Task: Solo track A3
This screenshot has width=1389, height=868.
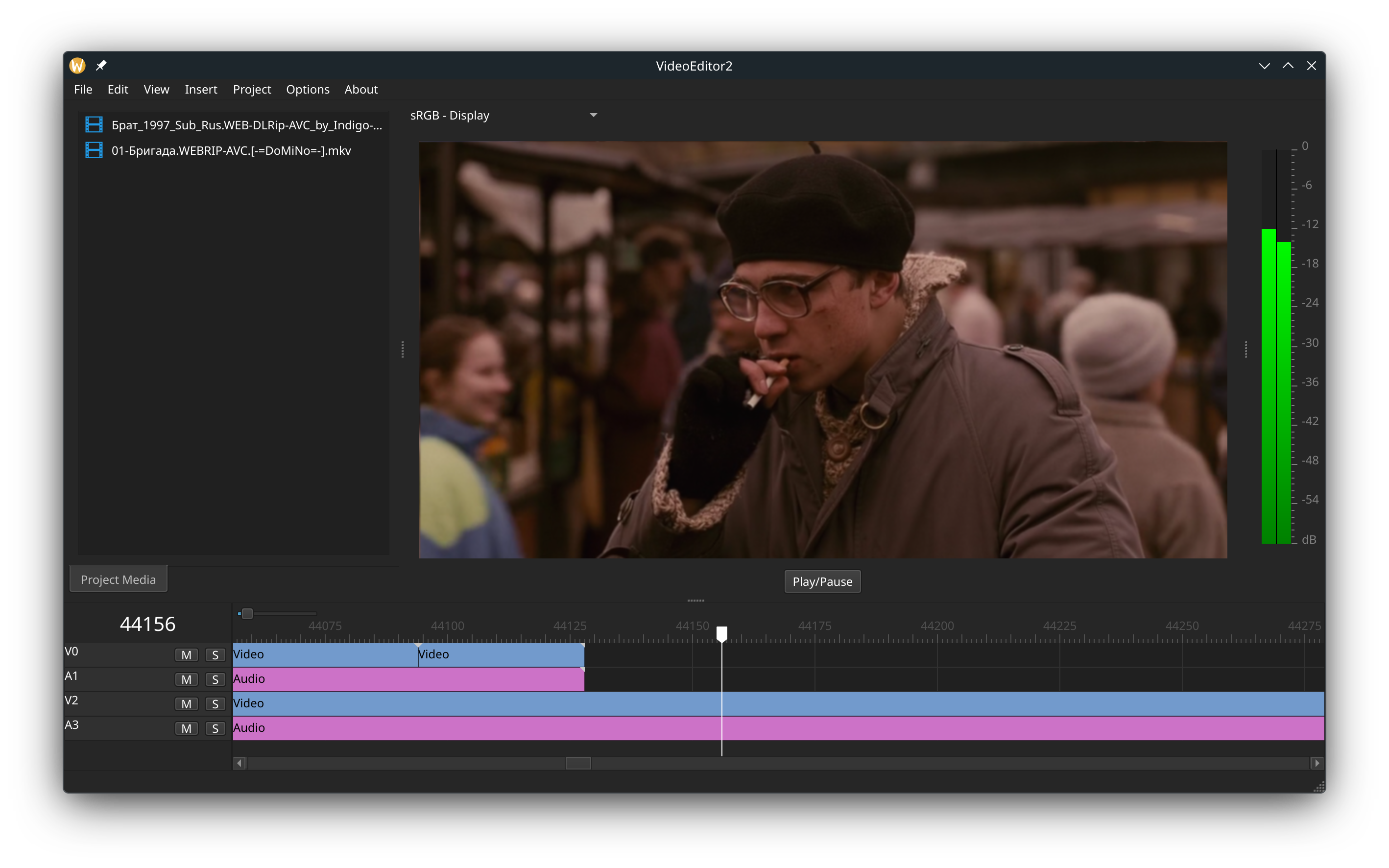Action: click(x=215, y=729)
